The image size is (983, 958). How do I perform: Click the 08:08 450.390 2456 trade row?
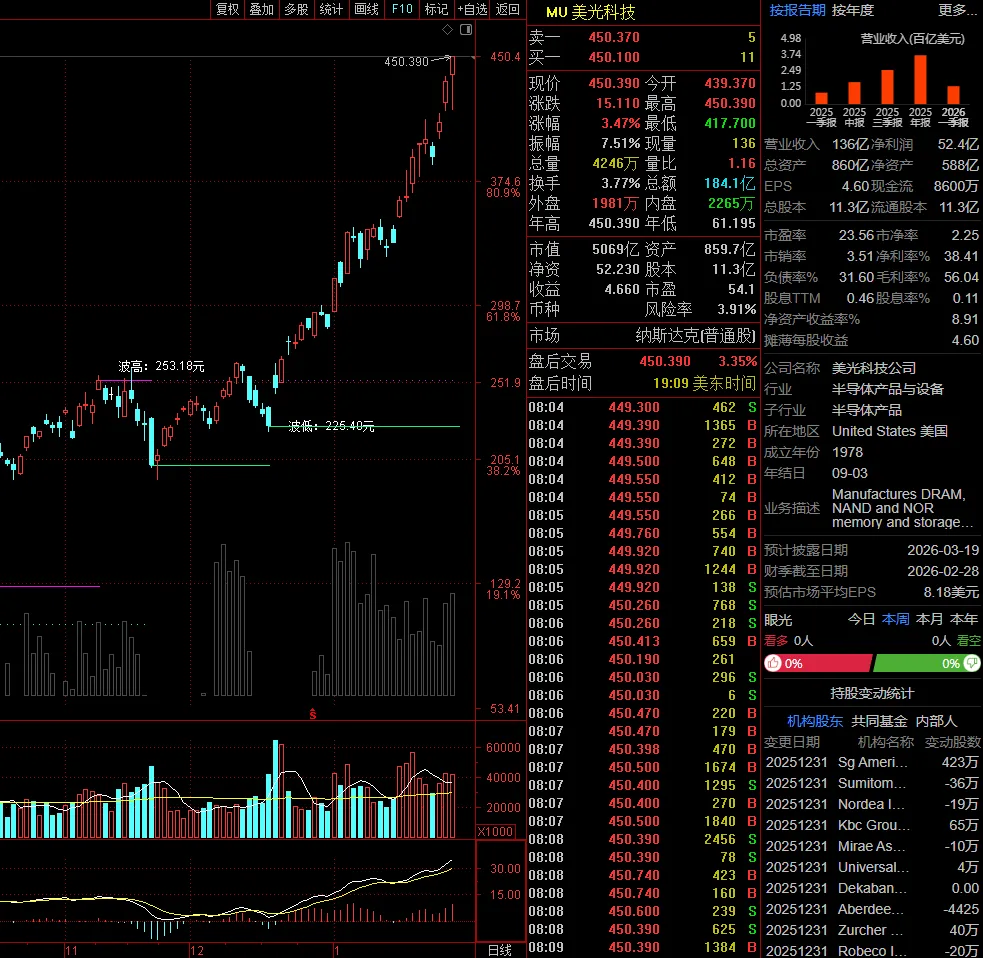(643, 840)
